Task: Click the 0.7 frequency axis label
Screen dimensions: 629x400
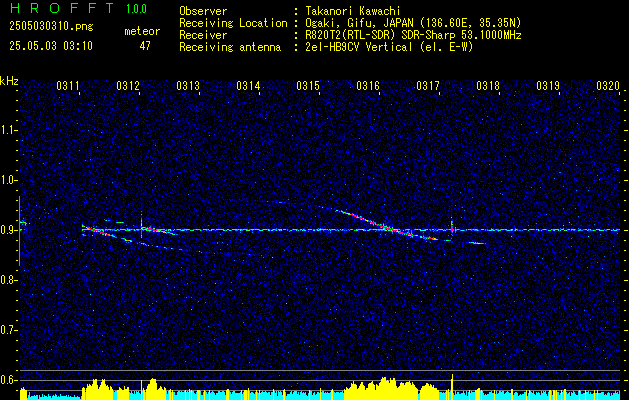Action: (8, 330)
